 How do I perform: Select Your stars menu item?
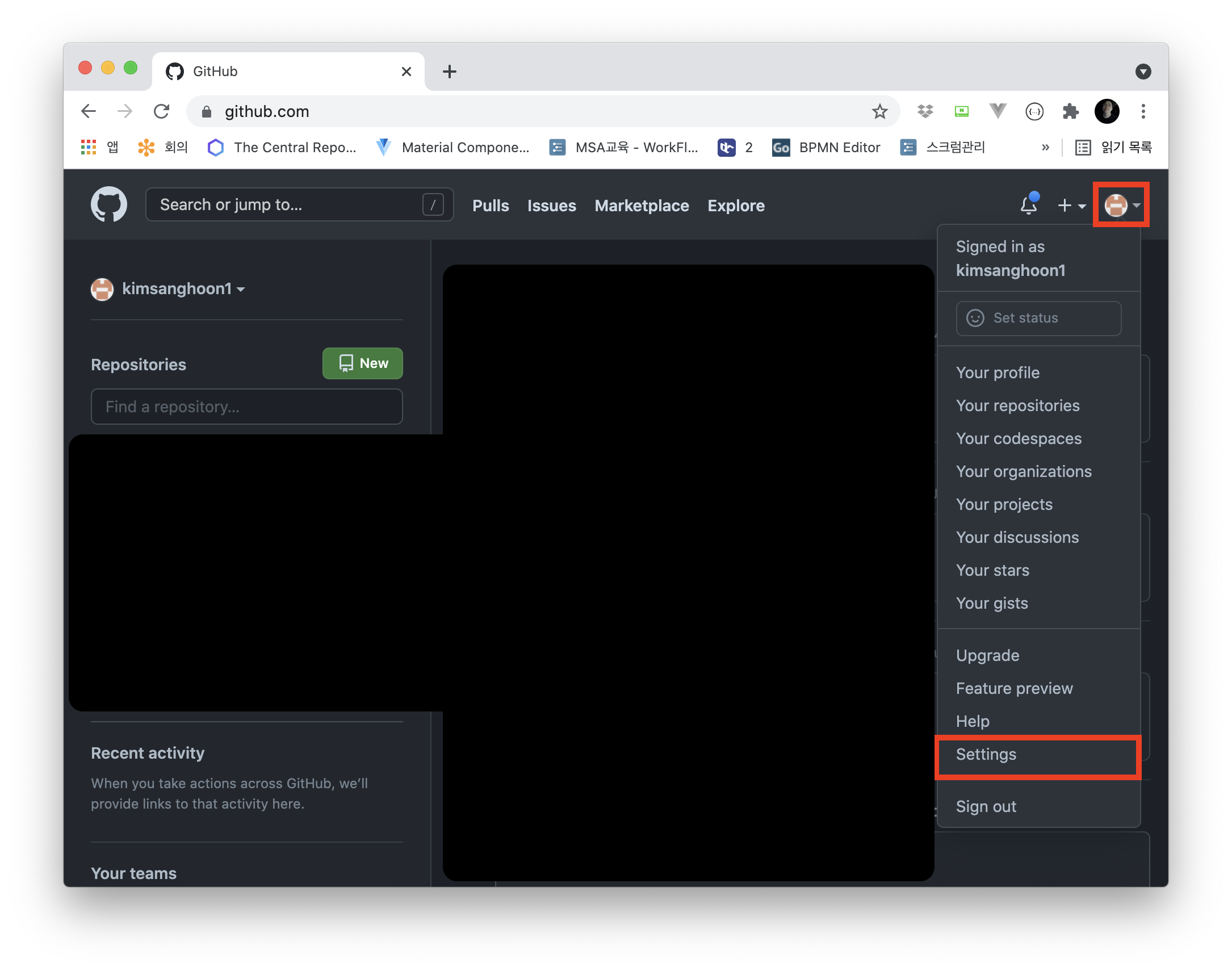click(1038, 570)
